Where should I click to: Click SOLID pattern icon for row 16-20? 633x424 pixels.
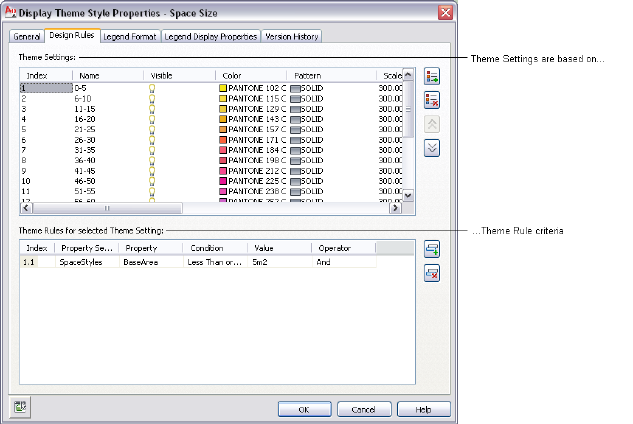point(295,120)
